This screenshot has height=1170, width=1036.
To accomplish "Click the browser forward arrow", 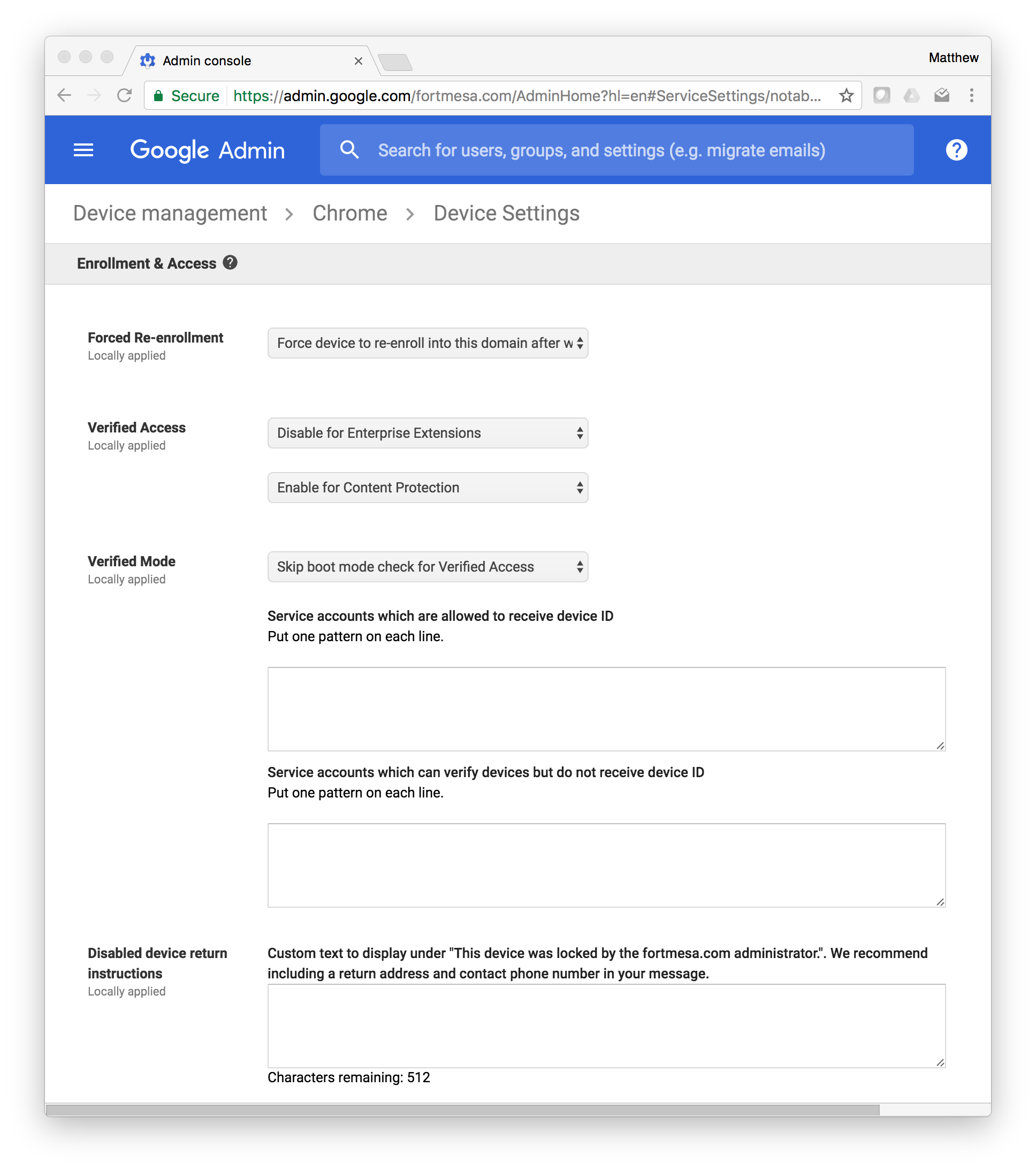I will (x=94, y=95).
